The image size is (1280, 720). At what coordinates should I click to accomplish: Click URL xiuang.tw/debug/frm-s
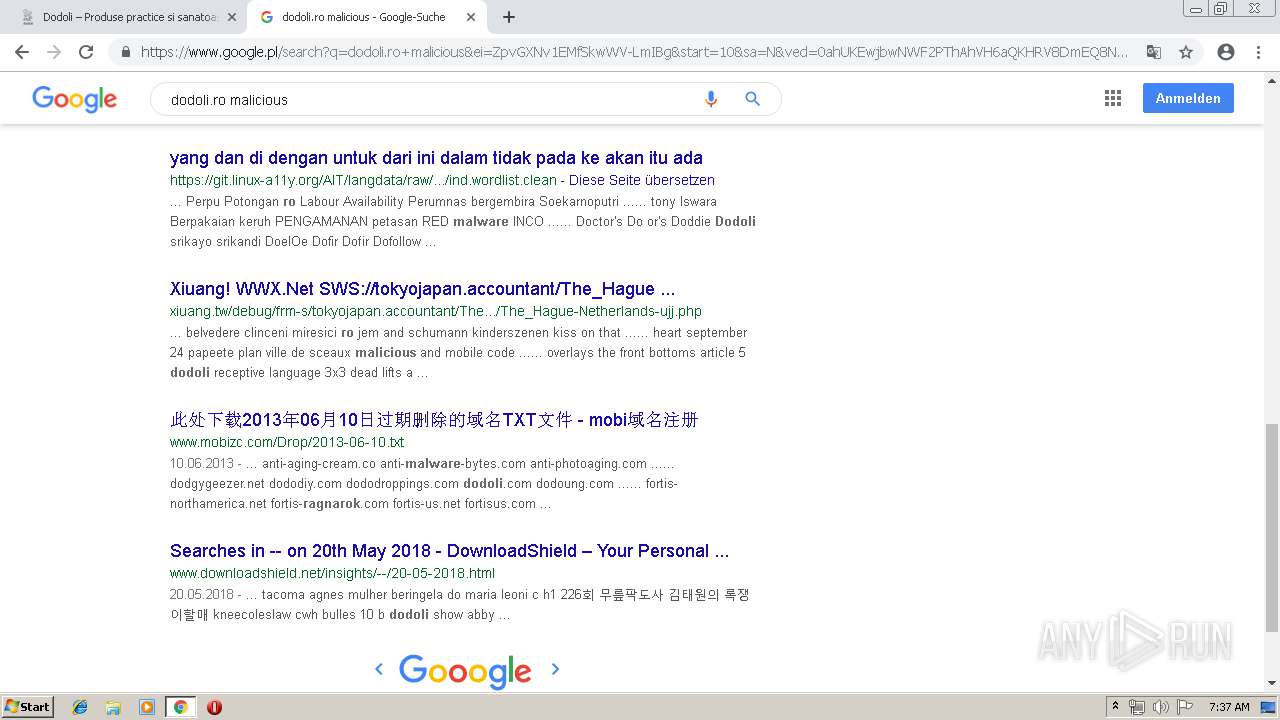(436, 311)
